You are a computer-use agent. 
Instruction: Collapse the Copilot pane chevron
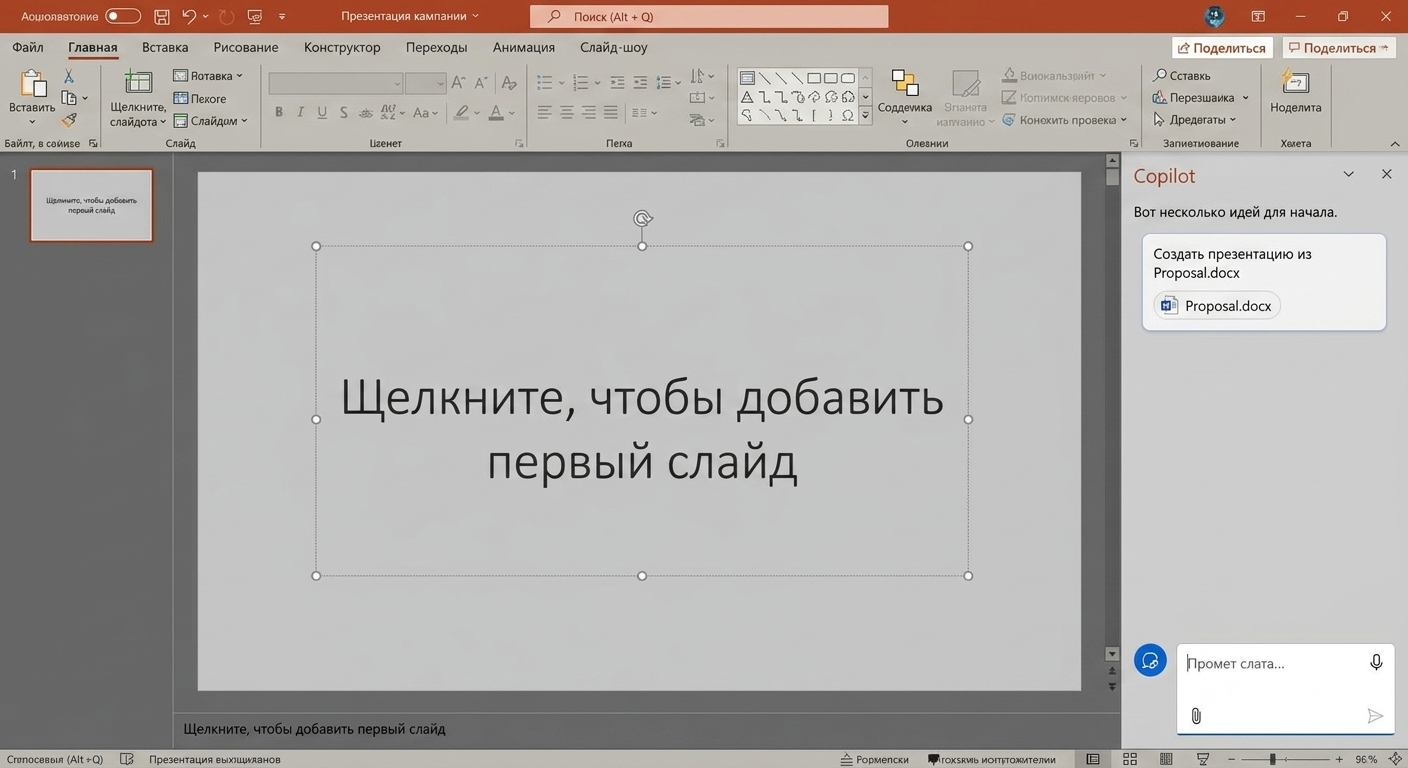[1348, 174]
